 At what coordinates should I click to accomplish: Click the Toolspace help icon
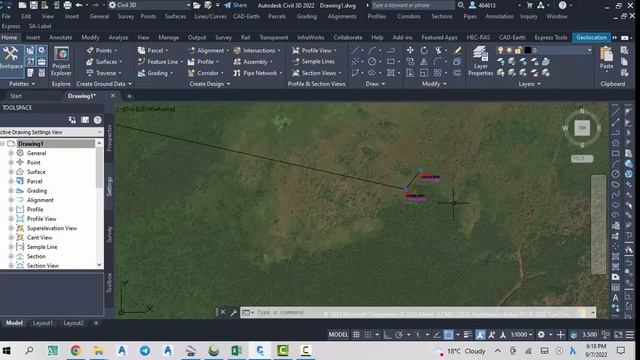tap(98, 120)
